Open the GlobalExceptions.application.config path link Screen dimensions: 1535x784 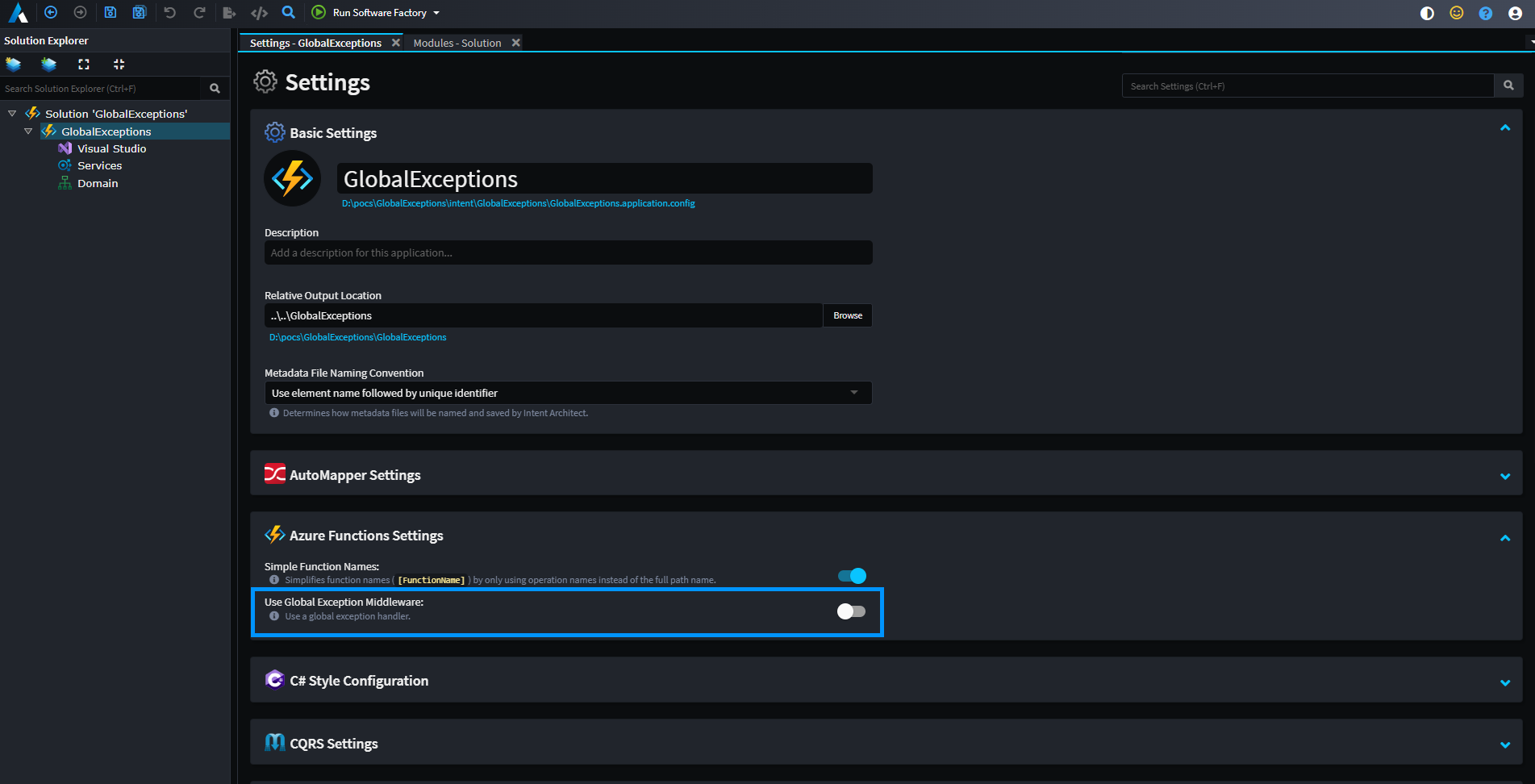(518, 203)
